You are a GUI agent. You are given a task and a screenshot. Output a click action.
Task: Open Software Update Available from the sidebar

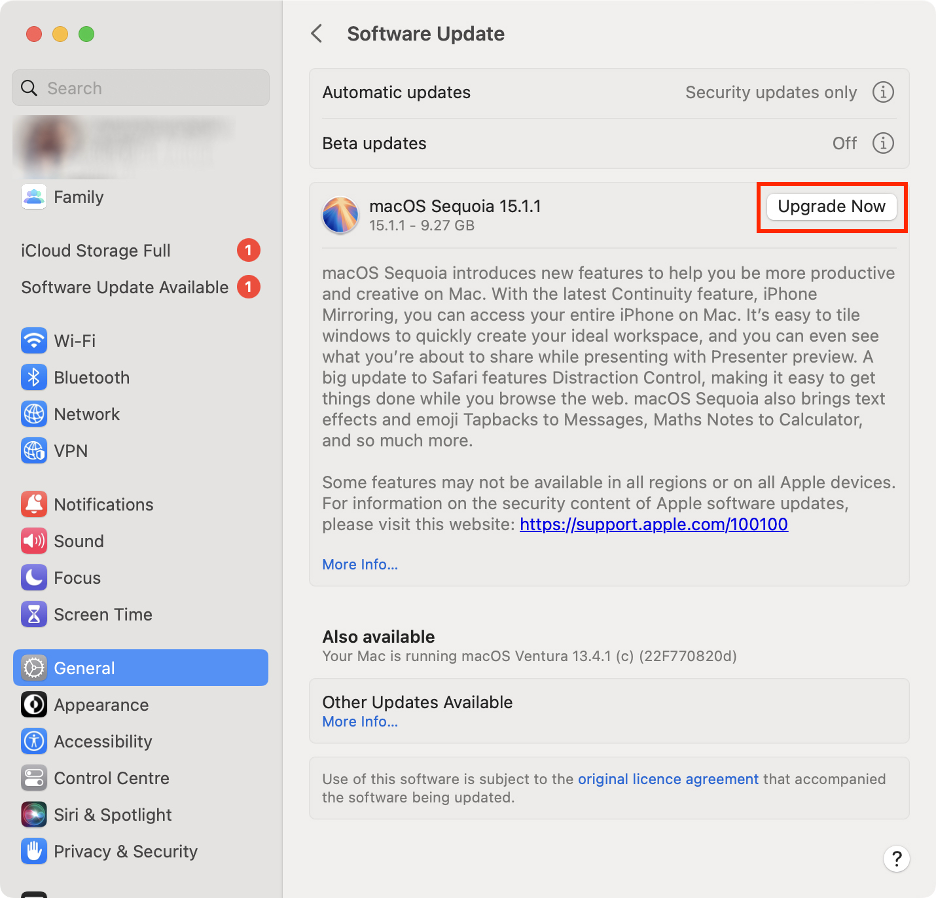(123, 287)
